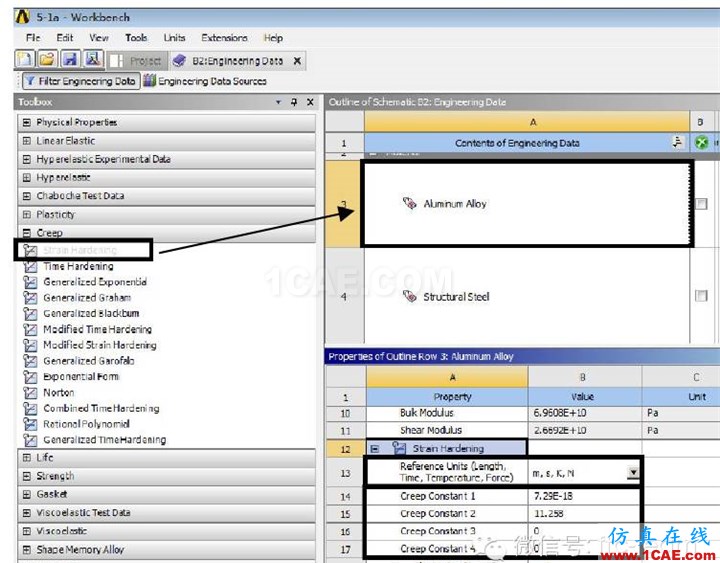Screen dimensions: 720x563
Task: Select Generalized Exponential creep model icon
Action: tap(30, 282)
